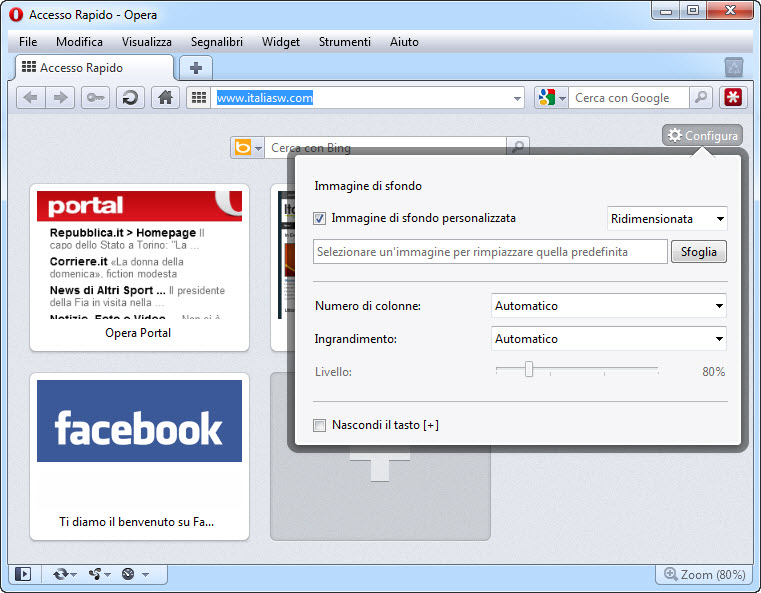Image resolution: width=761 pixels, height=593 pixels.
Task: Focus the Cerca con Bing field
Action: point(385,147)
